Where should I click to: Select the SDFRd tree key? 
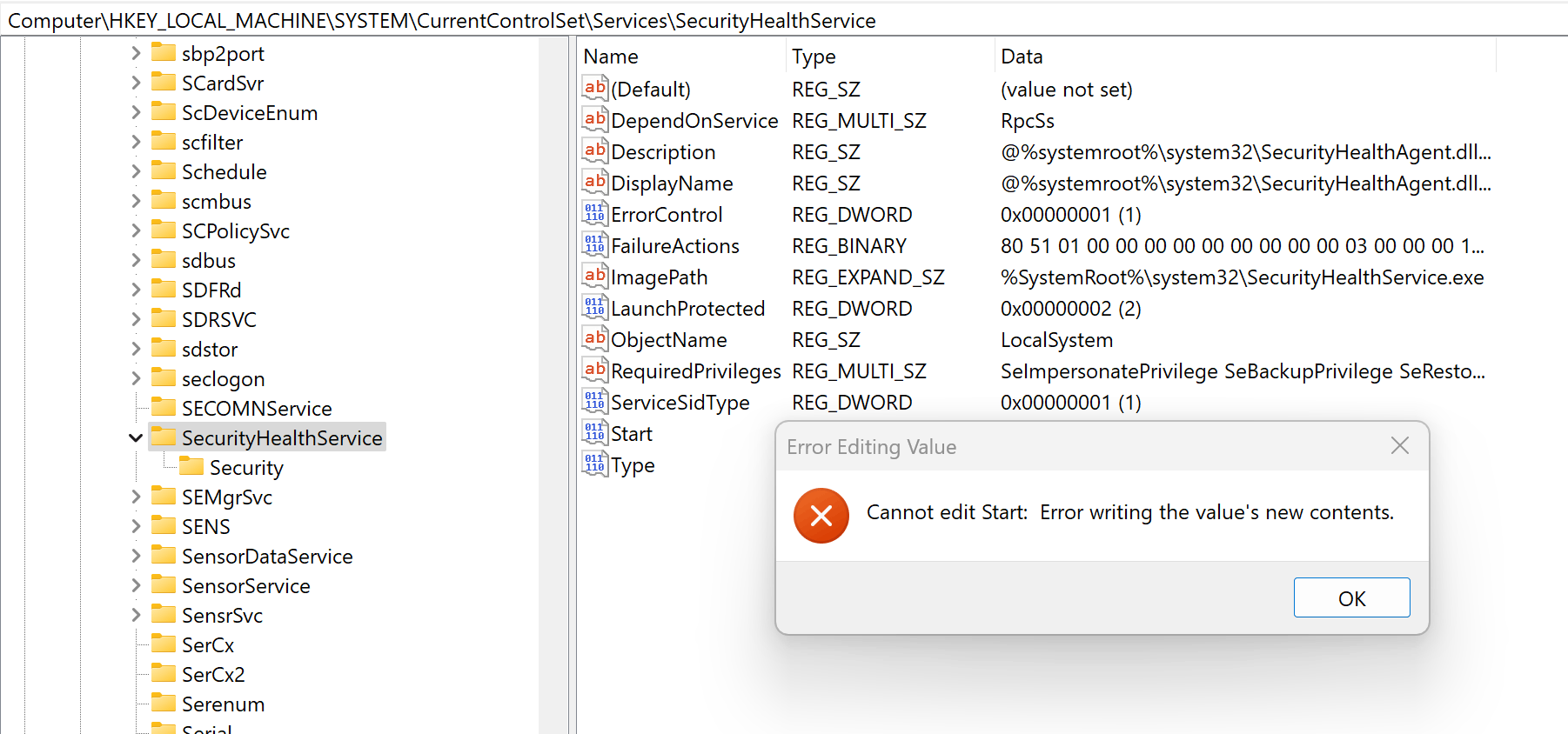211,290
